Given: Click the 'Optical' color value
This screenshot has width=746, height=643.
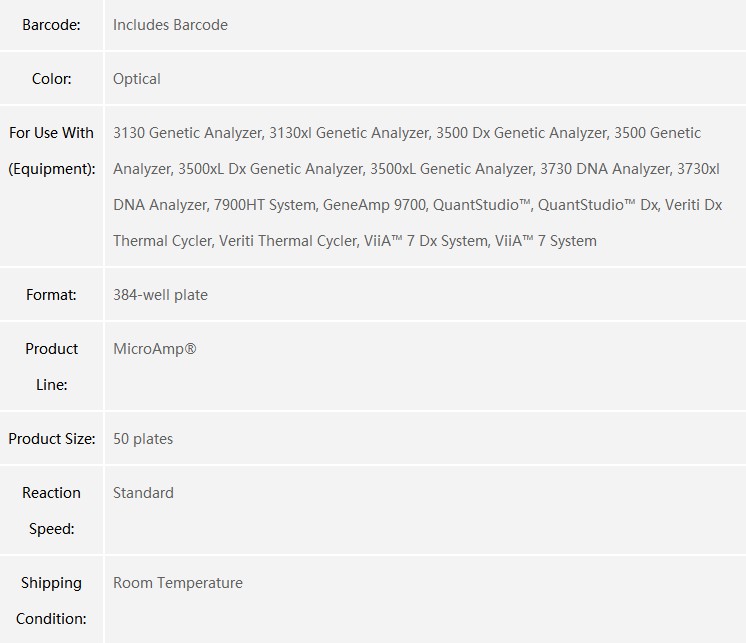Looking at the screenshot, I should [x=137, y=79].
